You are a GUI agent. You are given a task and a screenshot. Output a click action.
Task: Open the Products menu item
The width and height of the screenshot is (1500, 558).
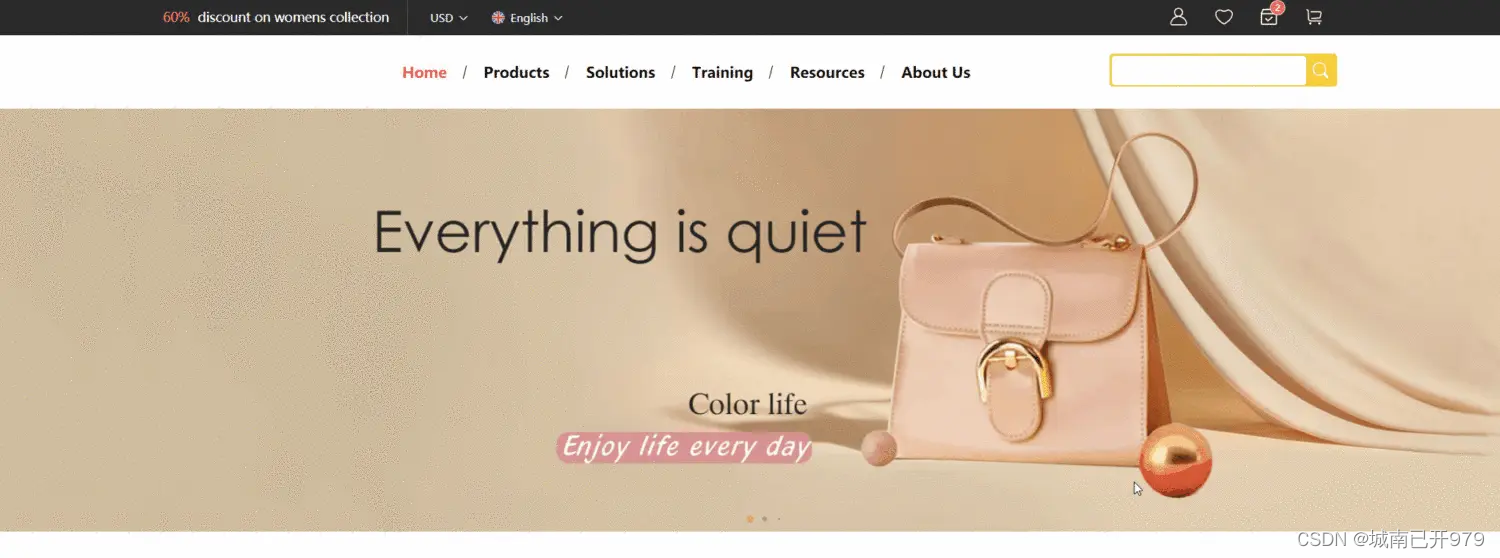click(516, 72)
